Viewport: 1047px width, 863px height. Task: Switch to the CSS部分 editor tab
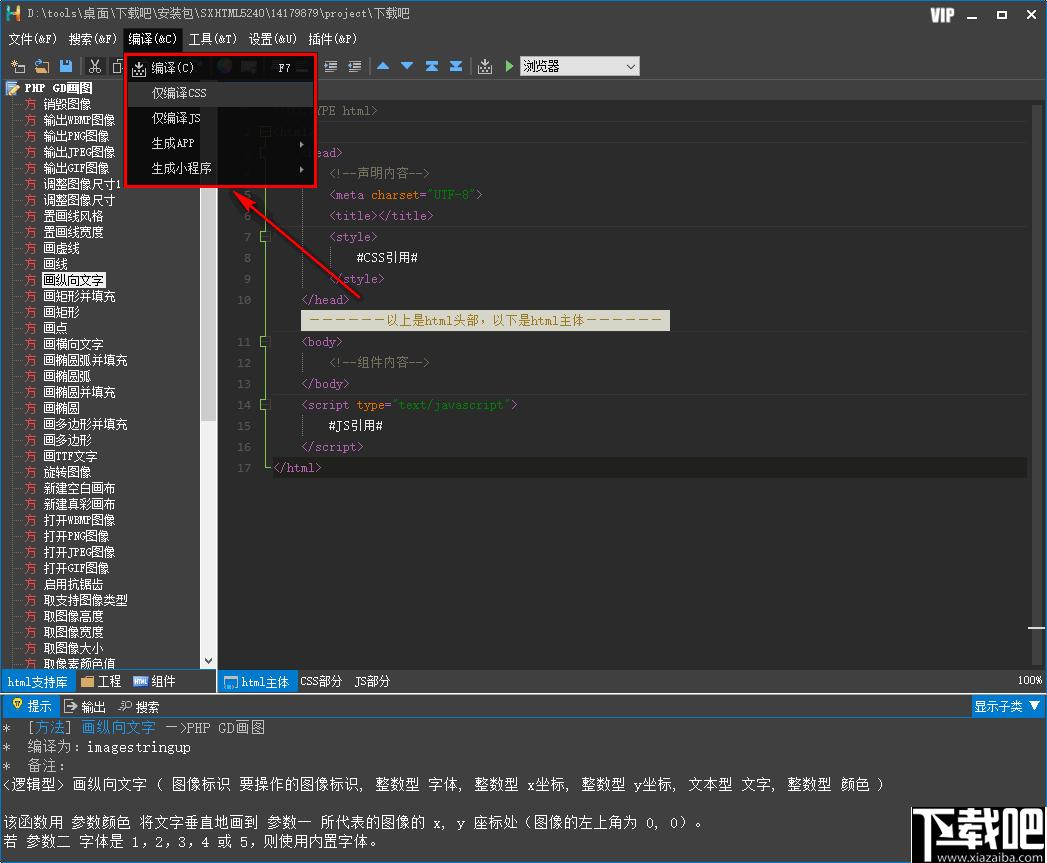pos(321,682)
